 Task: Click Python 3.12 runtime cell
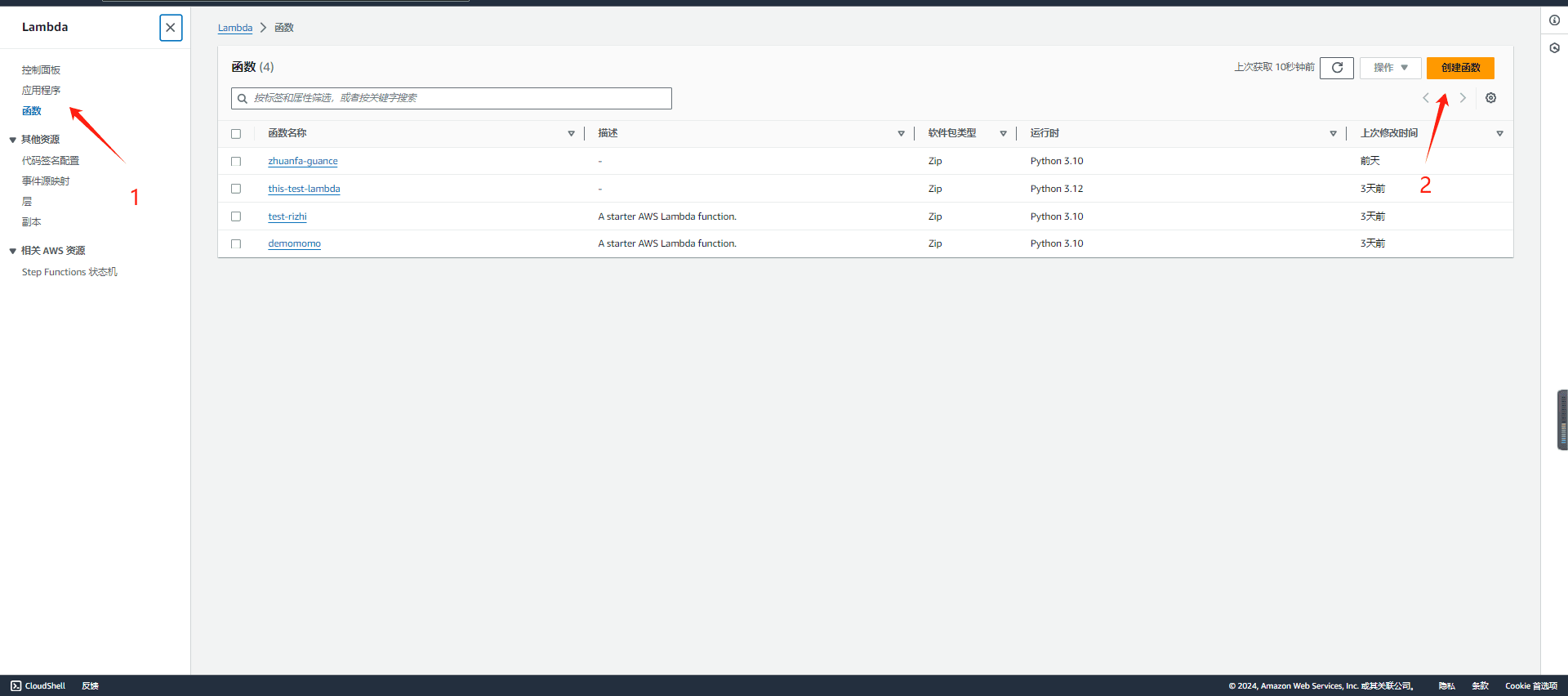pos(1057,189)
